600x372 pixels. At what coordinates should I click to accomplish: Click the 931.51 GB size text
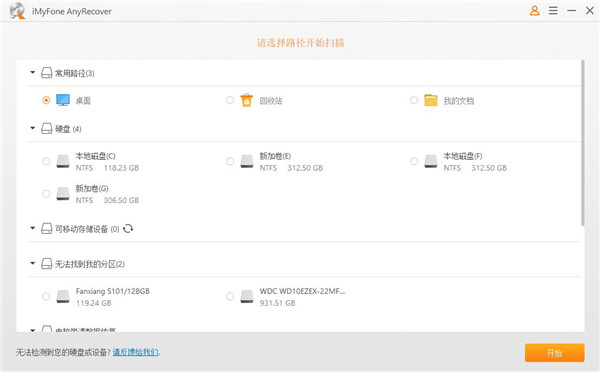click(277, 303)
